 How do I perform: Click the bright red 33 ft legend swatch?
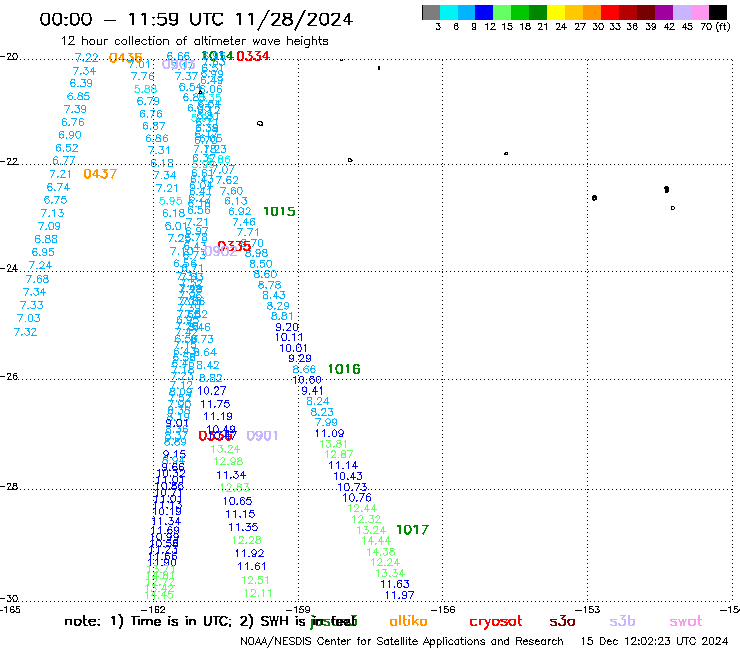610,12
